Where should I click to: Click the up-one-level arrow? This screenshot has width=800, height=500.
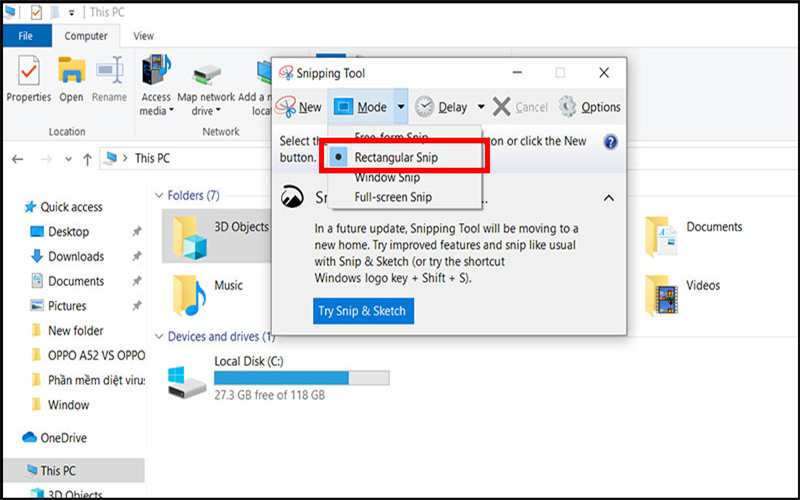tap(87, 159)
